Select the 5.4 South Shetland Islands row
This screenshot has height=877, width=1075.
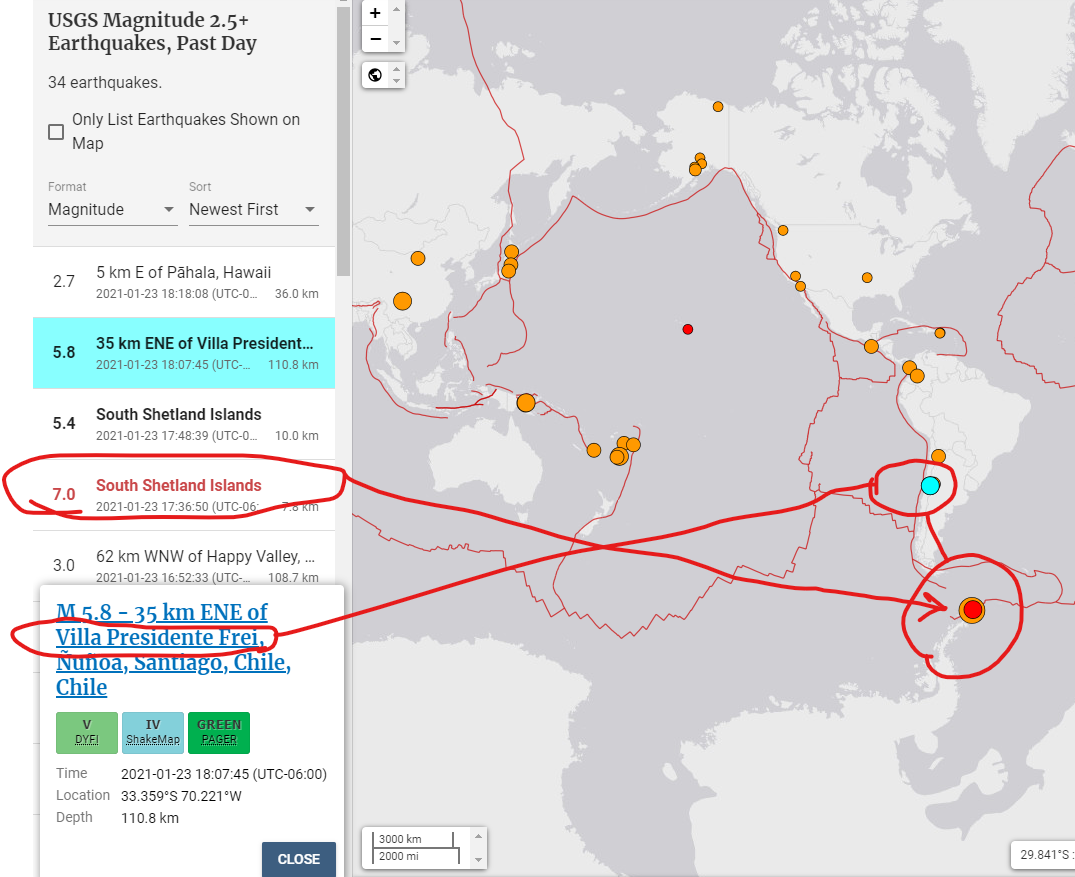pos(184,424)
